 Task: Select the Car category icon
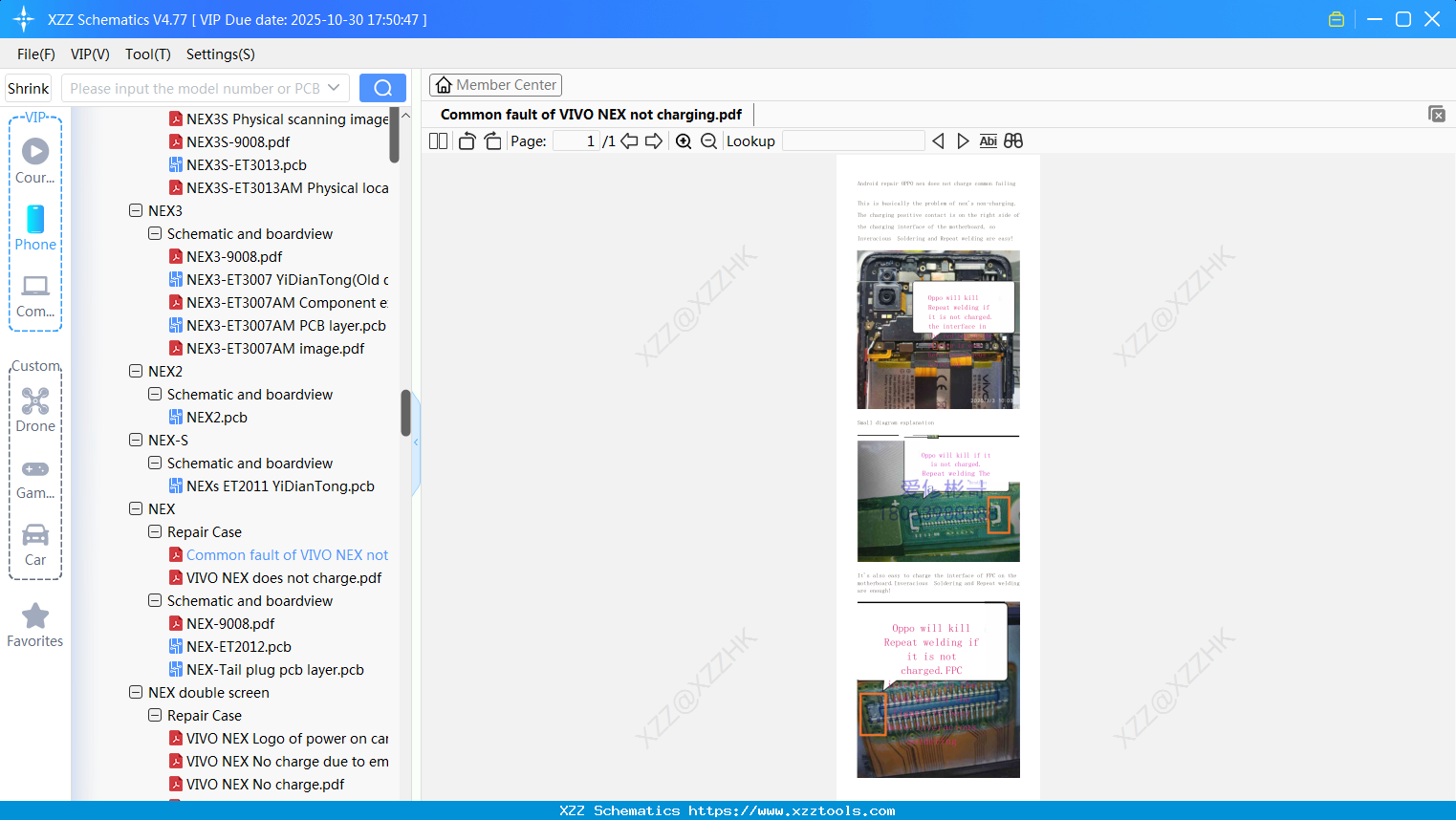coord(35,545)
